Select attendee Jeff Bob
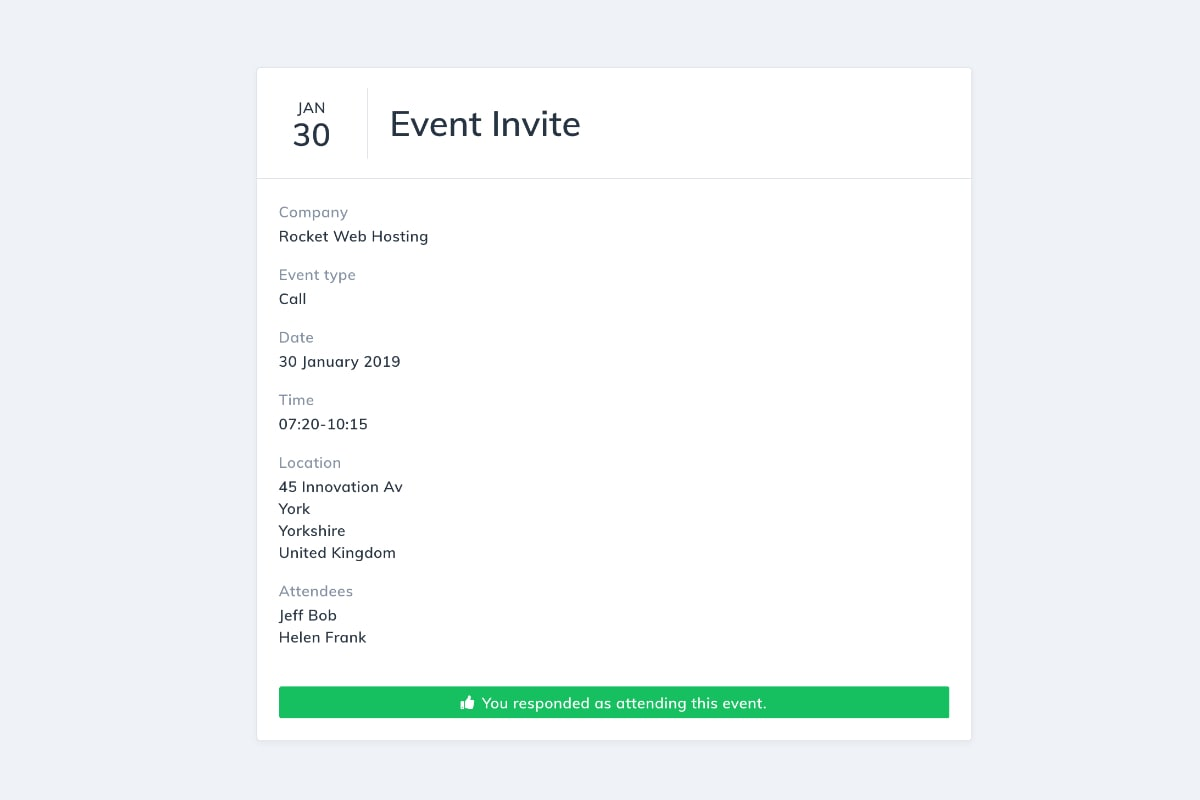This screenshot has height=800, width=1200. point(308,615)
